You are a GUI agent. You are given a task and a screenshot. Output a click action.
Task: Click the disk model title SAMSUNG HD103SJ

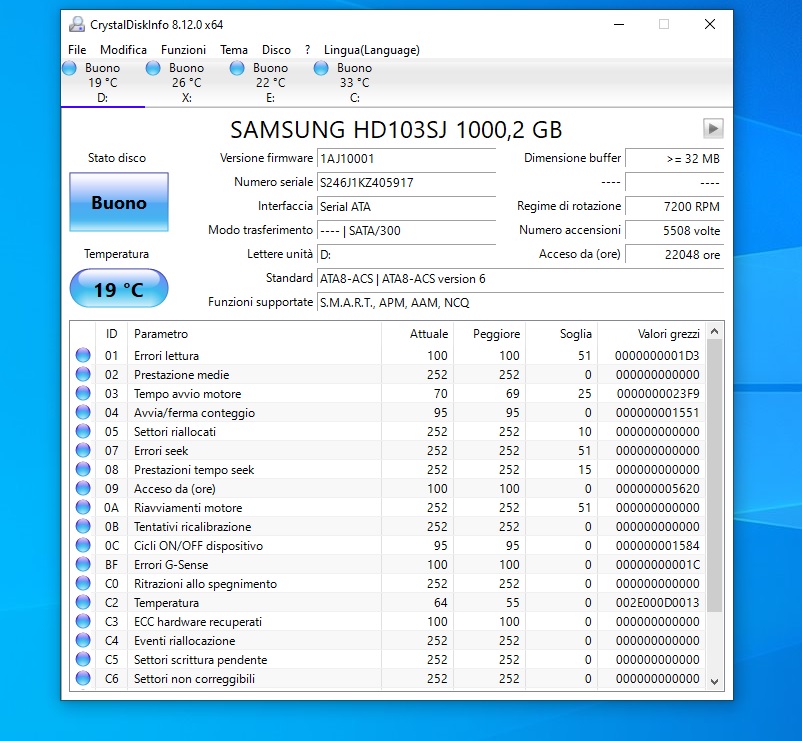pyautogui.click(x=396, y=129)
